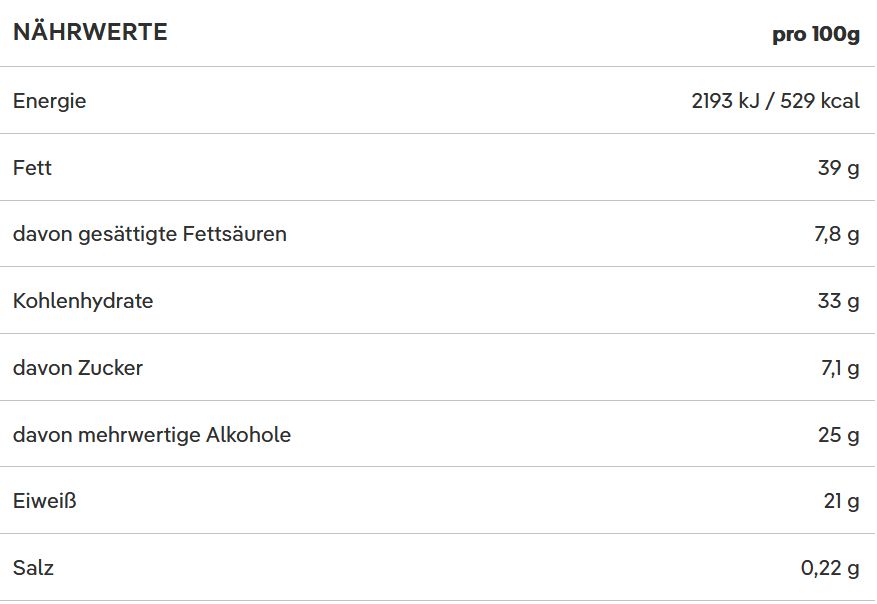Click the 2193 kJ energy value
This screenshot has height=604, width=877.
pos(725,101)
